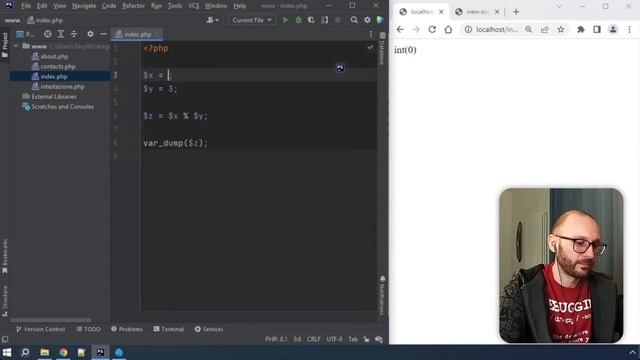Change CRLF line separator in status bar
The width and height of the screenshot is (640, 360).
point(313,339)
